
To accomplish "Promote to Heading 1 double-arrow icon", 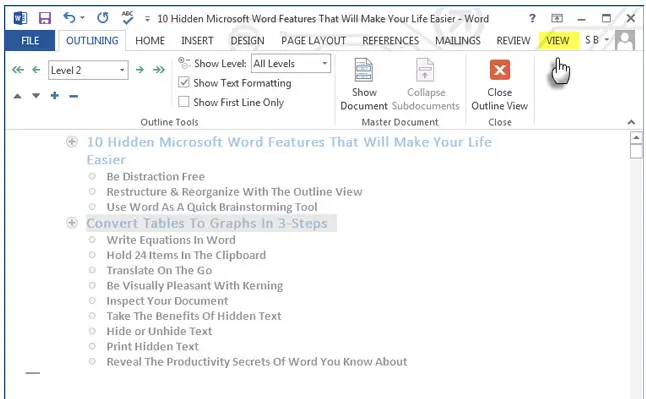I will (x=18, y=70).
